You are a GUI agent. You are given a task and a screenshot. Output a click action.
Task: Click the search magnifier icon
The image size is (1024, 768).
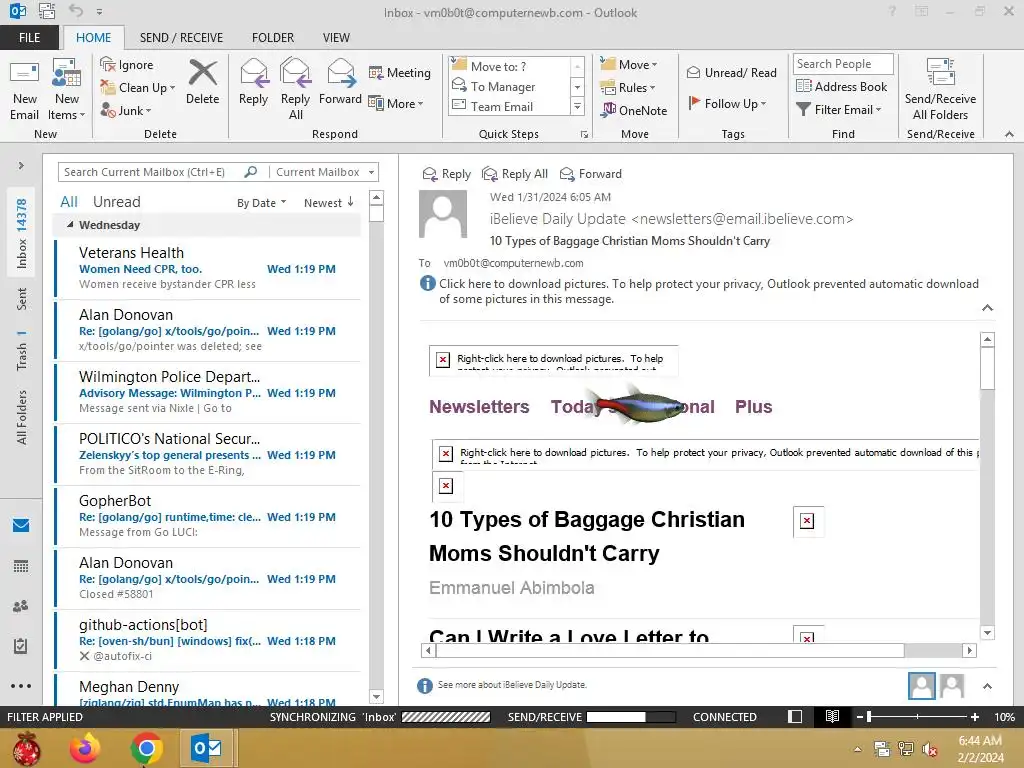(x=250, y=172)
